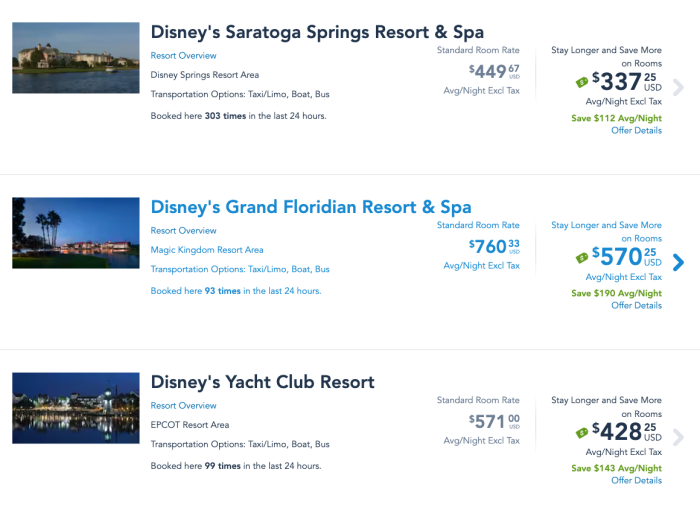Open Disney's Yacht Club Resort title
Screen dimensions: 700x522
[263, 382]
